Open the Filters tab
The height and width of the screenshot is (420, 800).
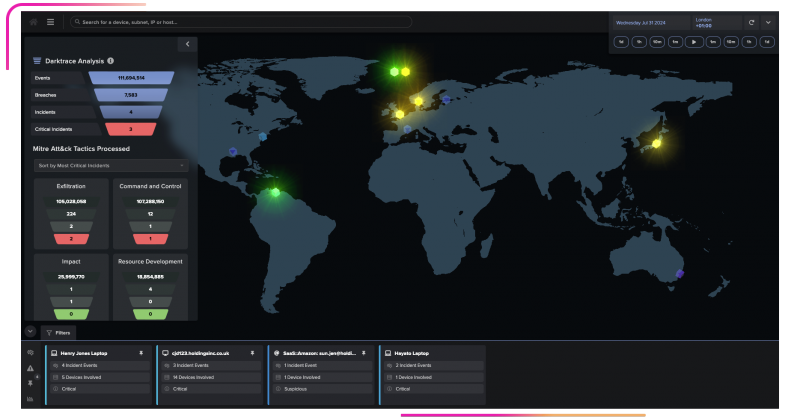(58, 332)
